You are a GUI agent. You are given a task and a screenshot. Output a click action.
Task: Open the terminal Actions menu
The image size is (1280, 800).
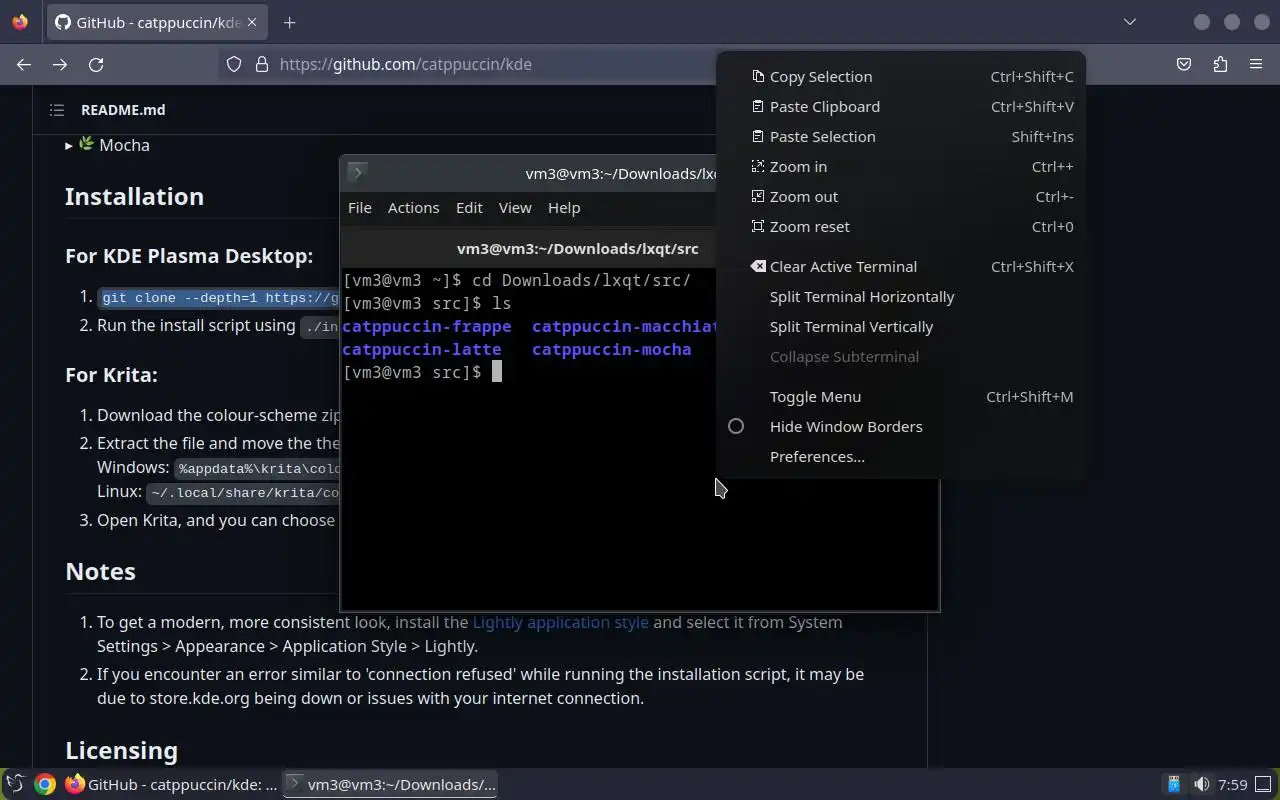(x=413, y=207)
